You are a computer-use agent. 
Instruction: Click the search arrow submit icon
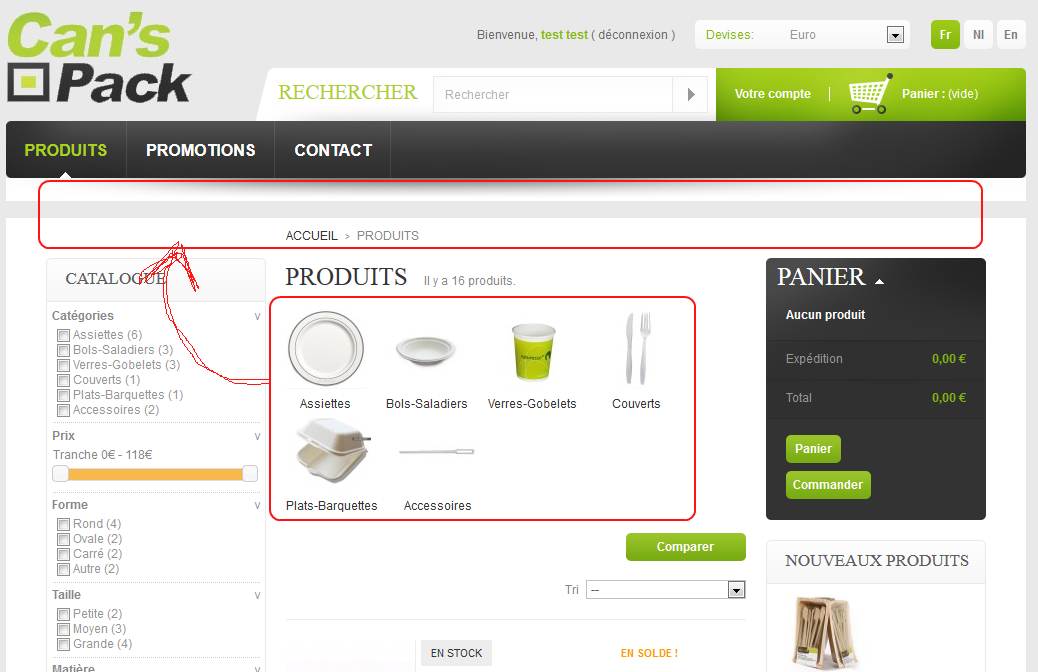690,95
